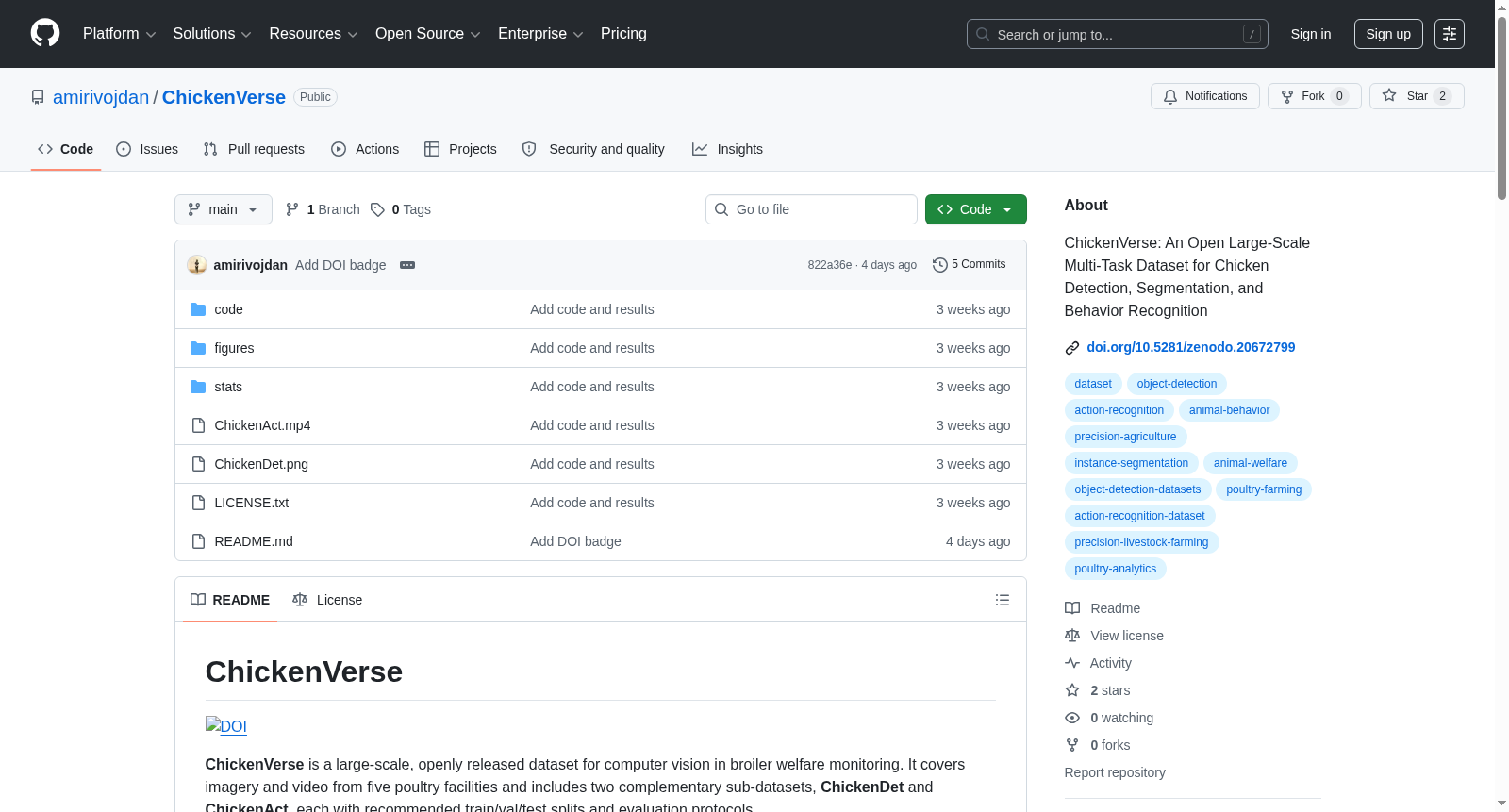Open the Pricing page

pos(623,34)
